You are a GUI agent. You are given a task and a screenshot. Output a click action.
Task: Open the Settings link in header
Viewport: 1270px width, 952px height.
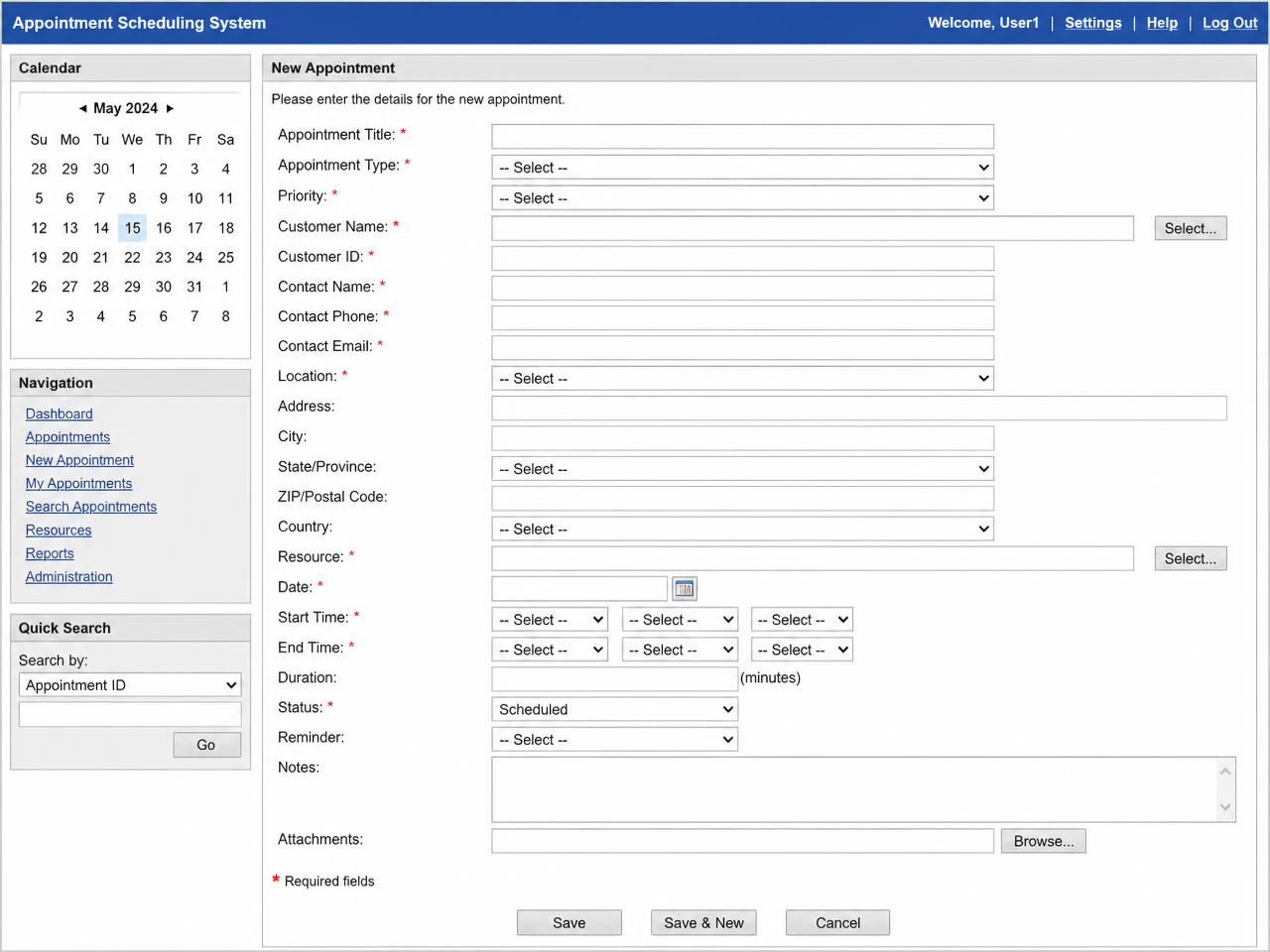tap(1093, 23)
